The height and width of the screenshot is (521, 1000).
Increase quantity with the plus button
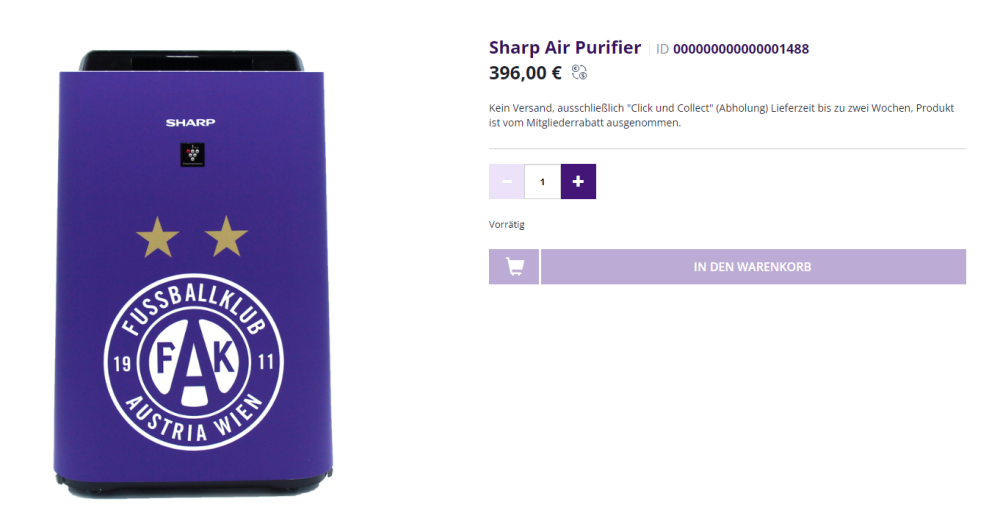(x=578, y=182)
